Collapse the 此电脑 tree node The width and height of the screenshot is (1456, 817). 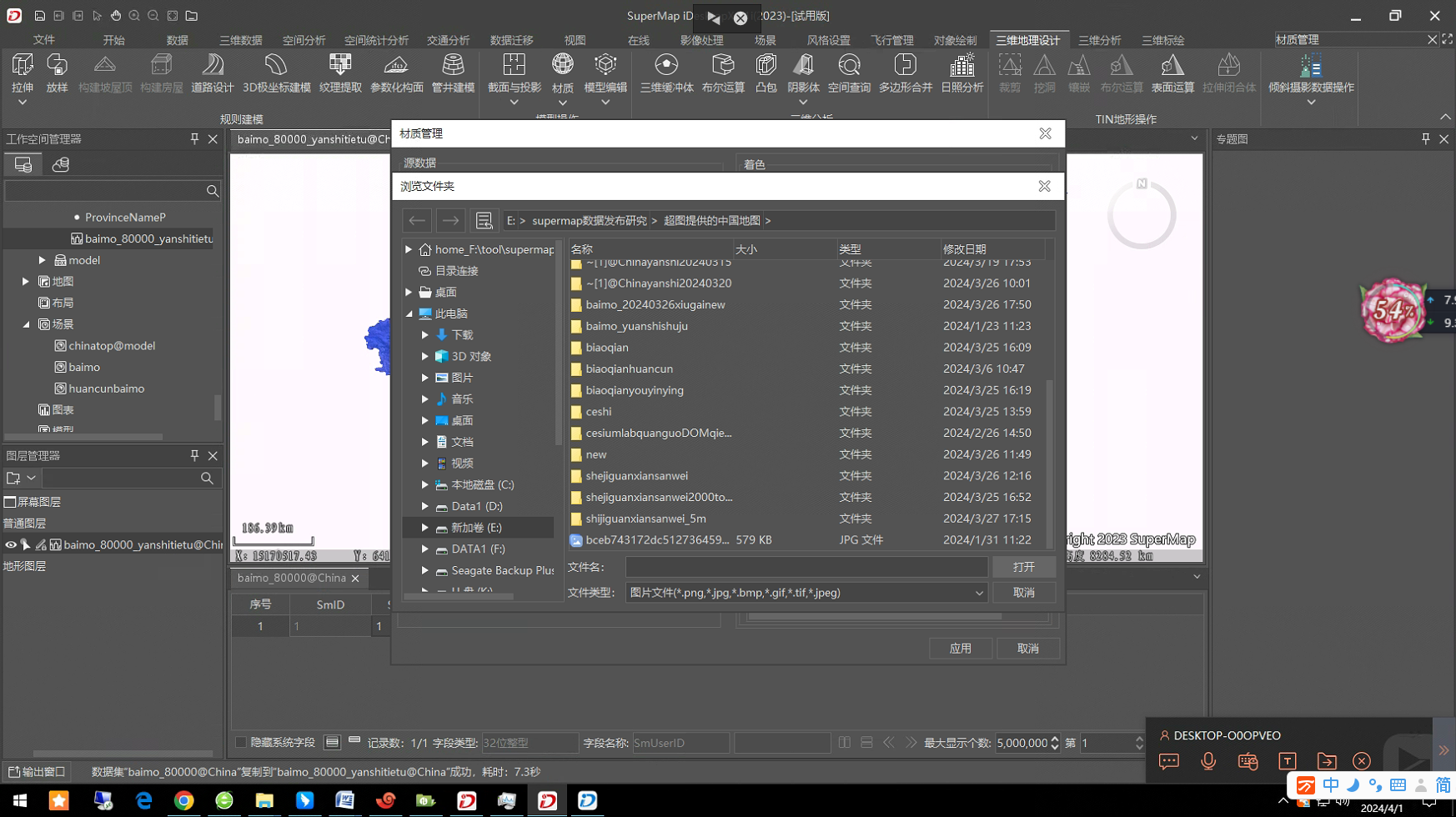(x=409, y=313)
